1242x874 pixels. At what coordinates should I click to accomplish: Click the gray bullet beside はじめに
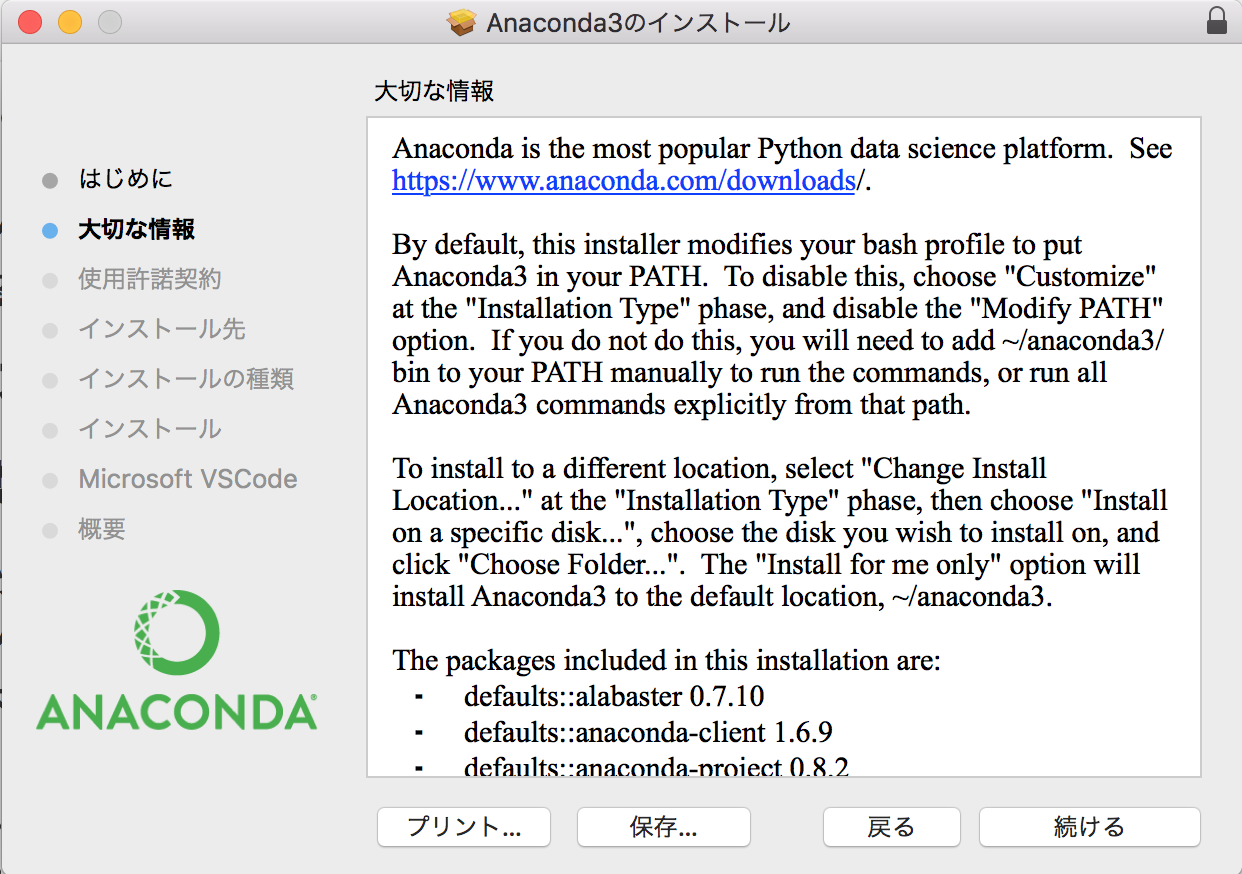click(x=50, y=180)
